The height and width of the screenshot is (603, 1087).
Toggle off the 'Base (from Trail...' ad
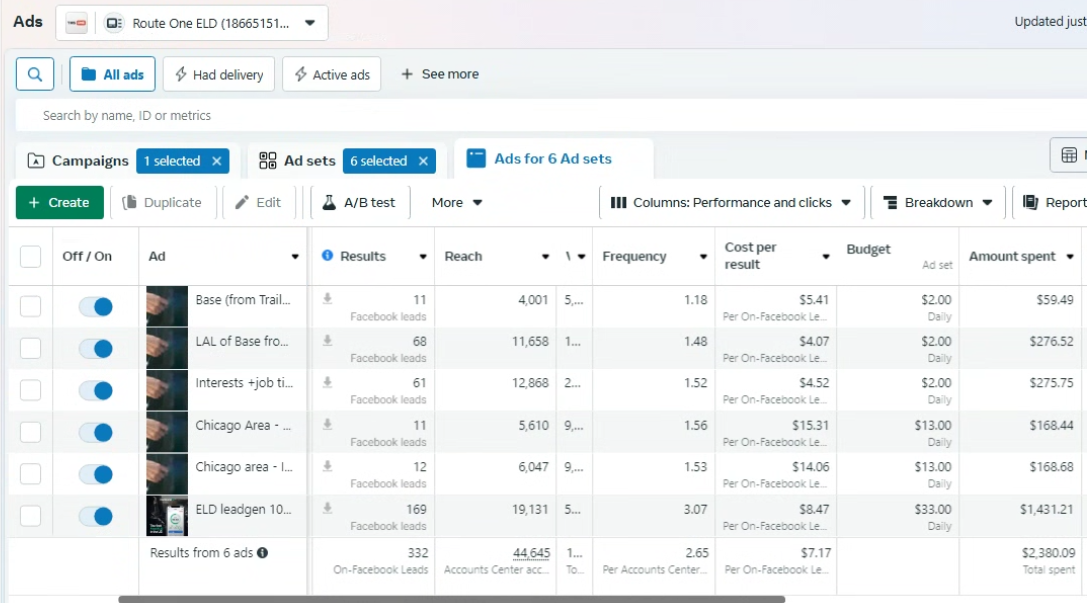[x=96, y=307]
